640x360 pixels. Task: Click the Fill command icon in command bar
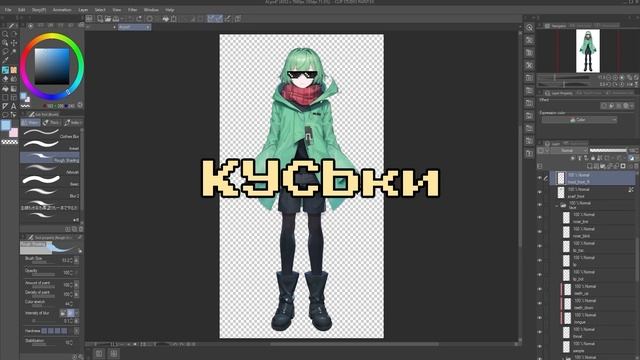[x=166, y=19]
